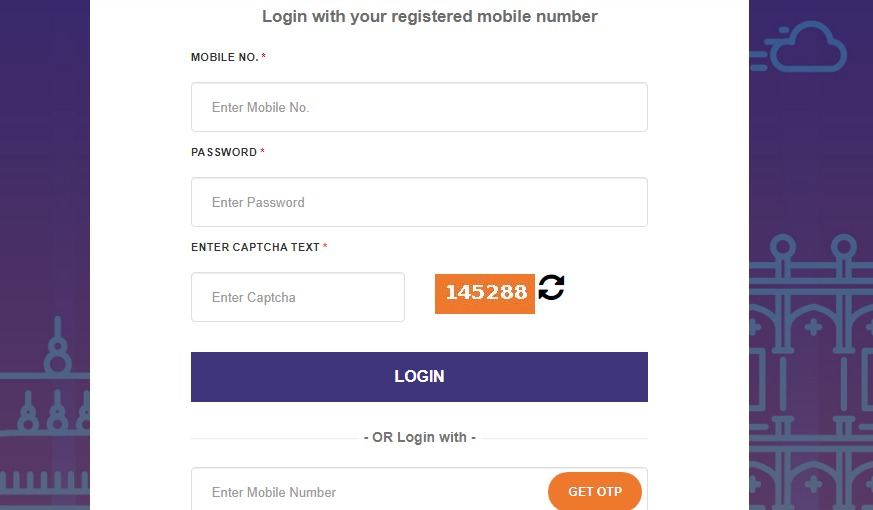Focus the Enter Mobile Number OTP field
Viewport: 873px width, 510px height.
click(x=369, y=492)
